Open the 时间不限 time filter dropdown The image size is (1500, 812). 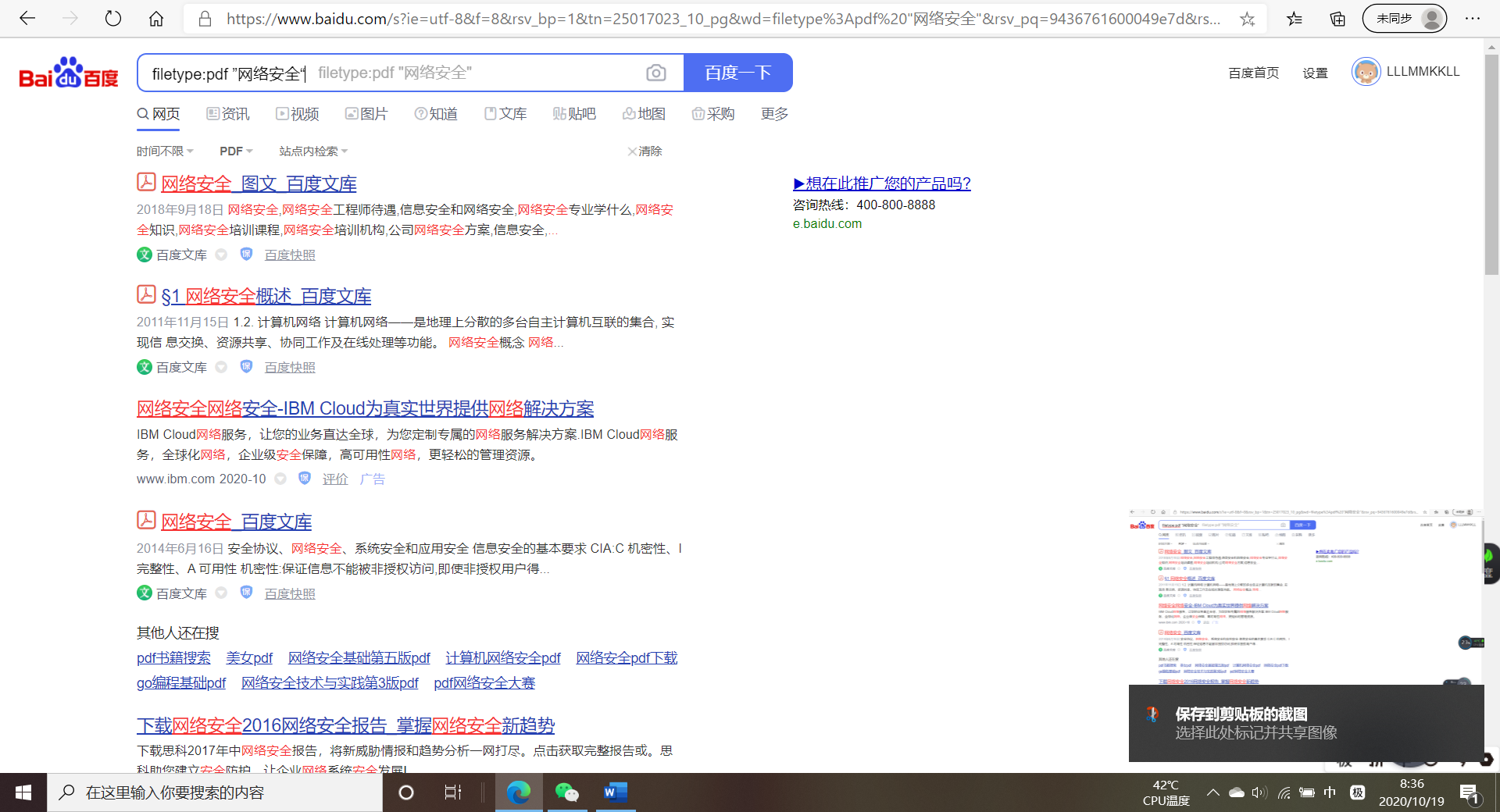click(165, 151)
